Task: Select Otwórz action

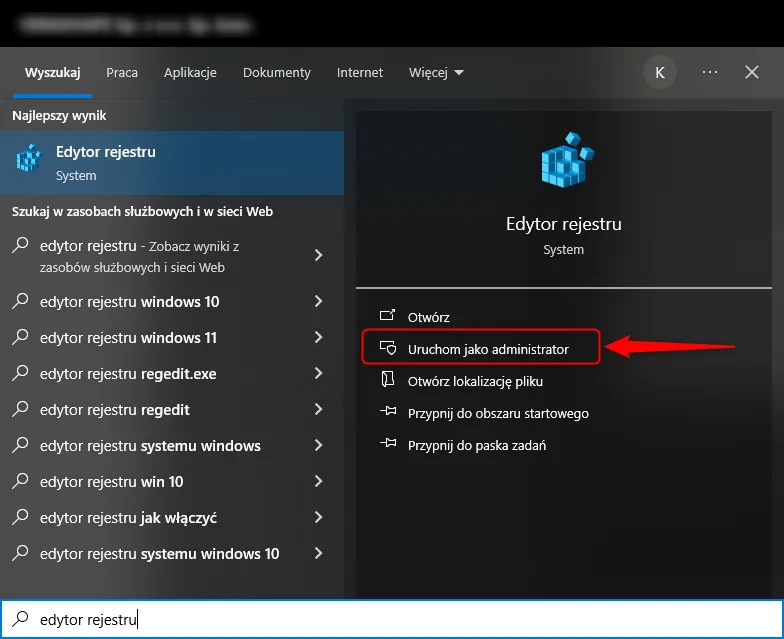Action: (x=428, y=317)
